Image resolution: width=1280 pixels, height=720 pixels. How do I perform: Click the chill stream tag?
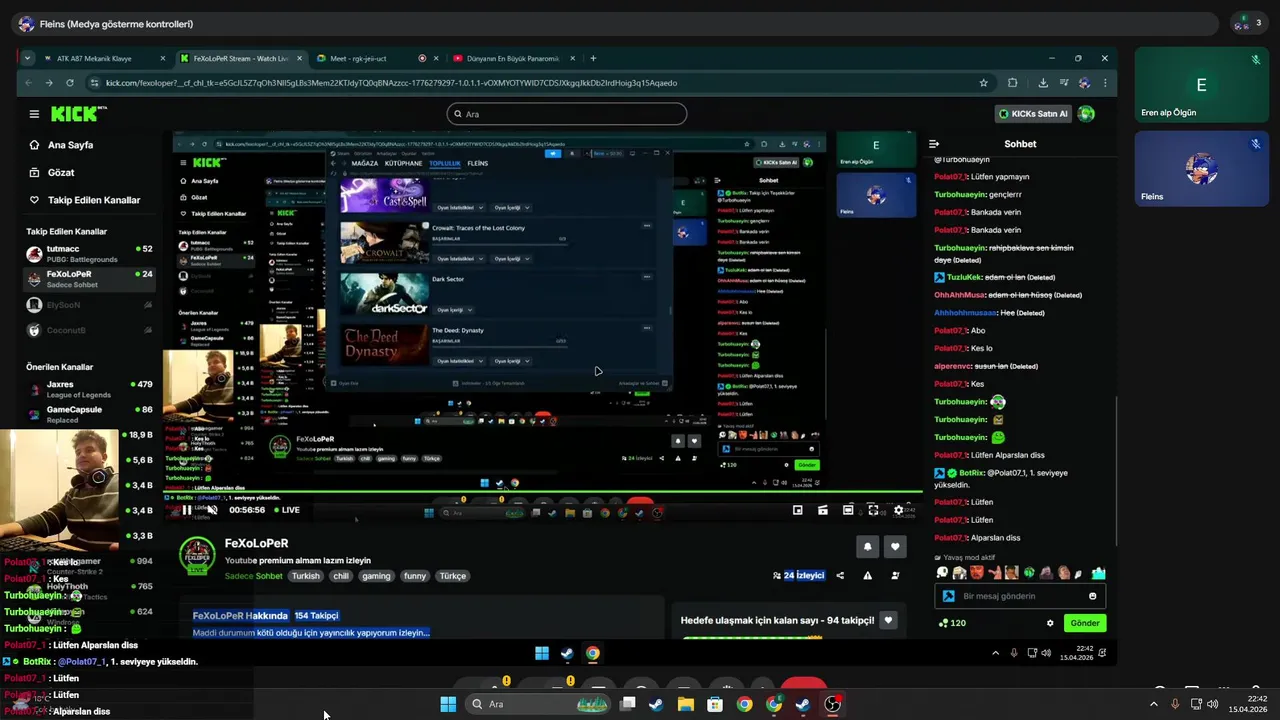coord(341,576)
